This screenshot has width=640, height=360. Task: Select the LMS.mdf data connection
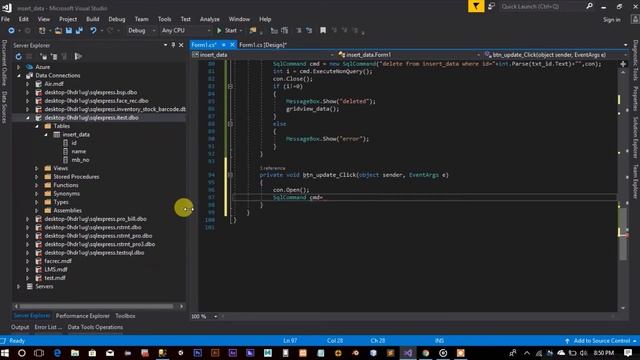[x=56, y=270]
